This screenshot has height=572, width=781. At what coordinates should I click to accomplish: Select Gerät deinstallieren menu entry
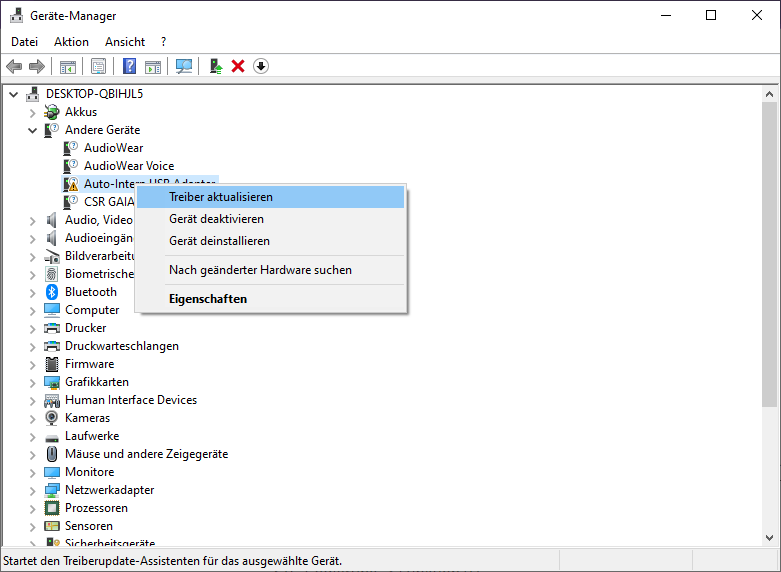pyautogui.click(x=219, y=241)
